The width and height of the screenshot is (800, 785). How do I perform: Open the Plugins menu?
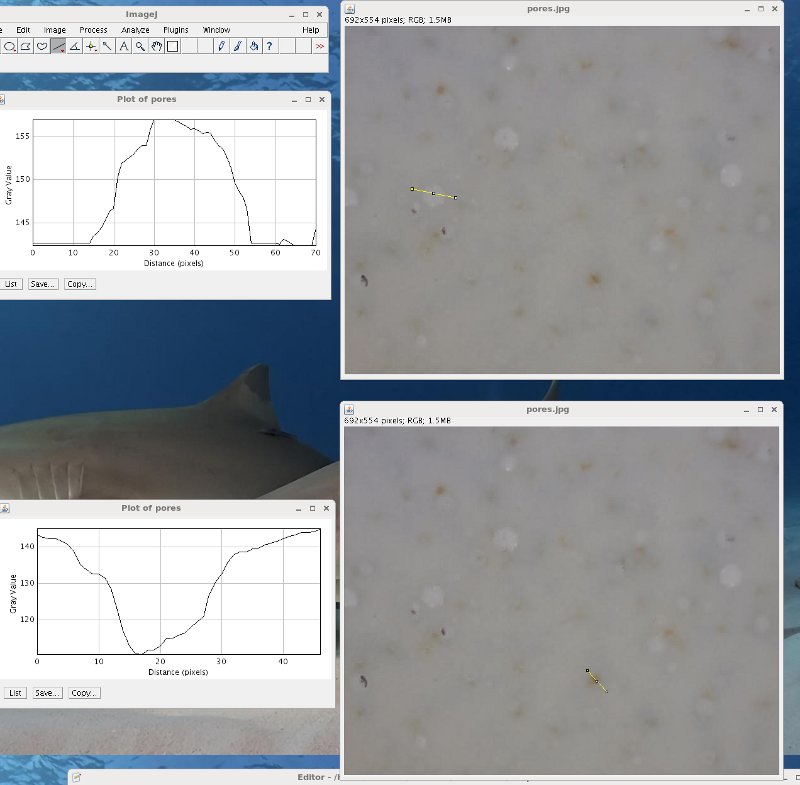(175, 30)
